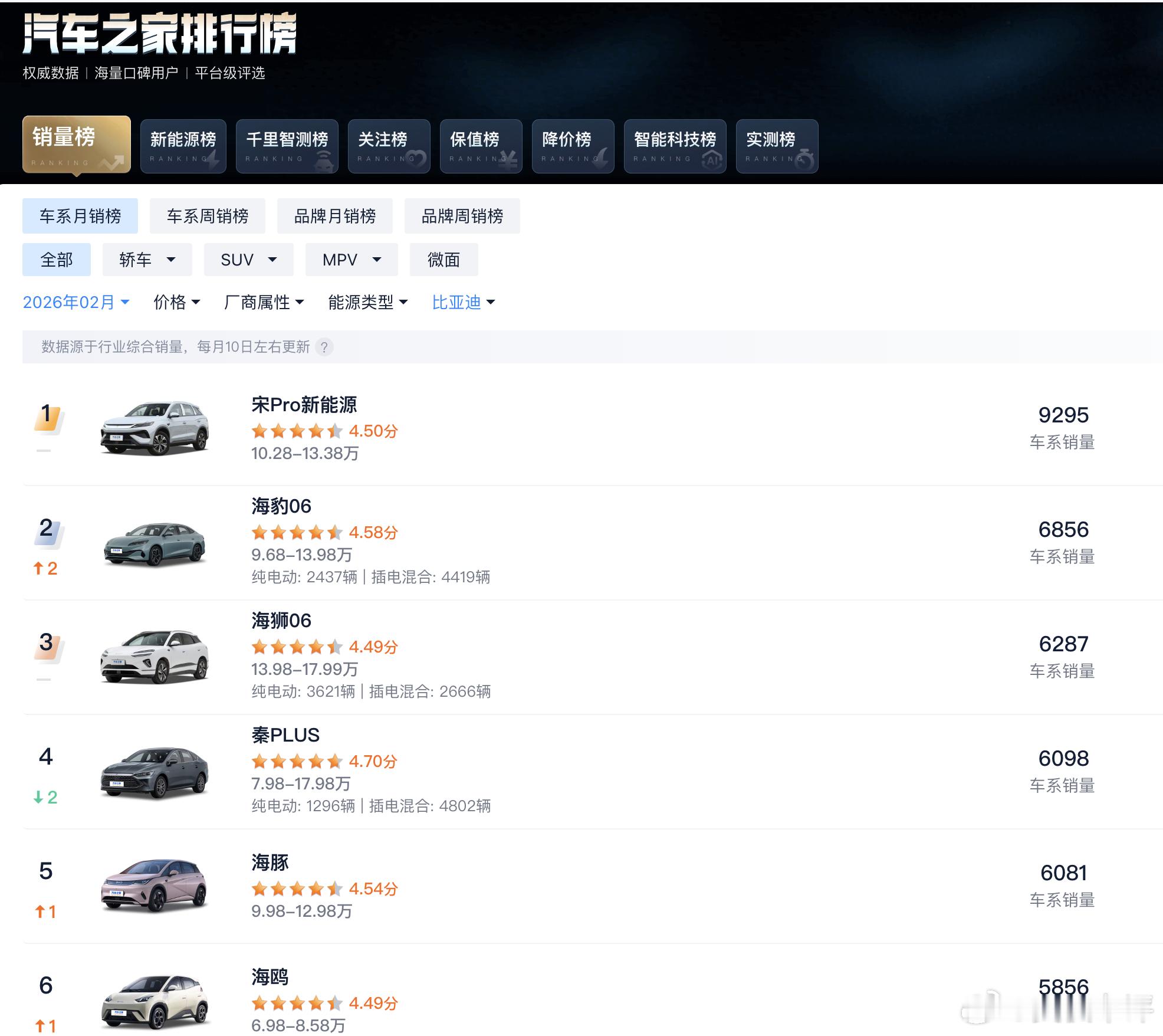Enable the 微面 vehicle type filter
Viewport: 1163px width, 1036px height.
point(443,259)
